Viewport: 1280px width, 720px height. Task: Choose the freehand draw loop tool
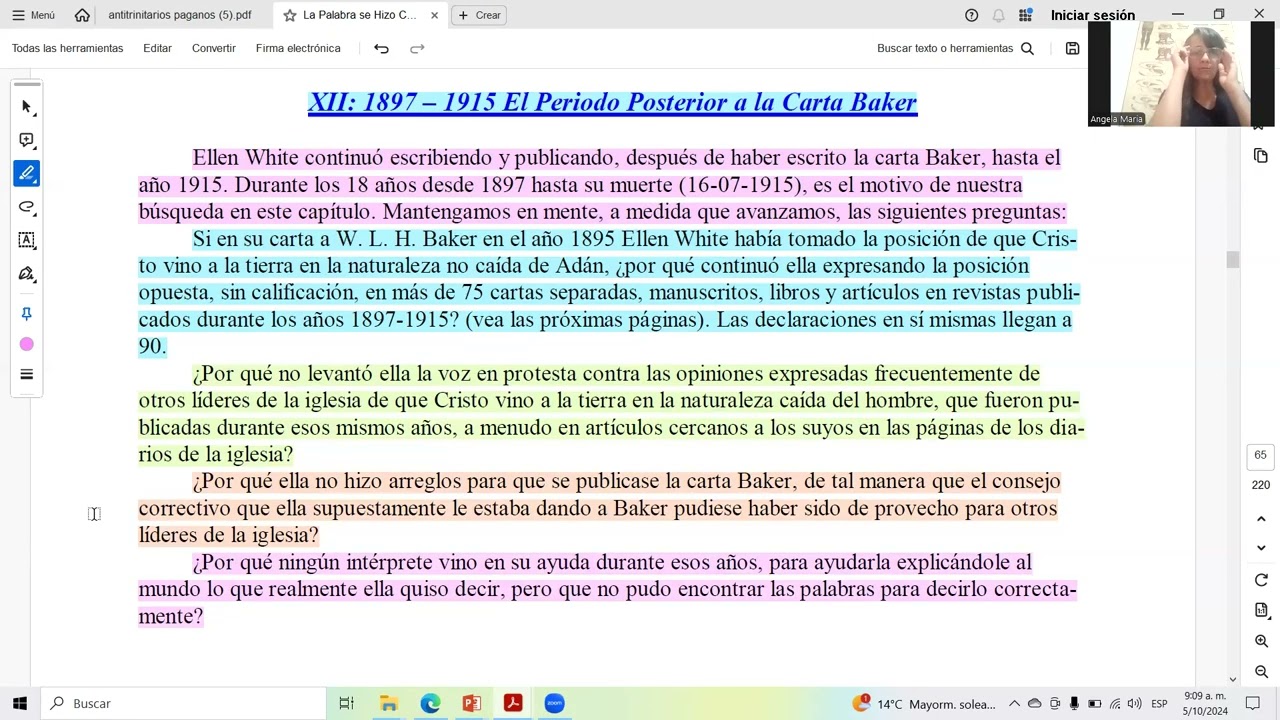click(x=27, y=207)
